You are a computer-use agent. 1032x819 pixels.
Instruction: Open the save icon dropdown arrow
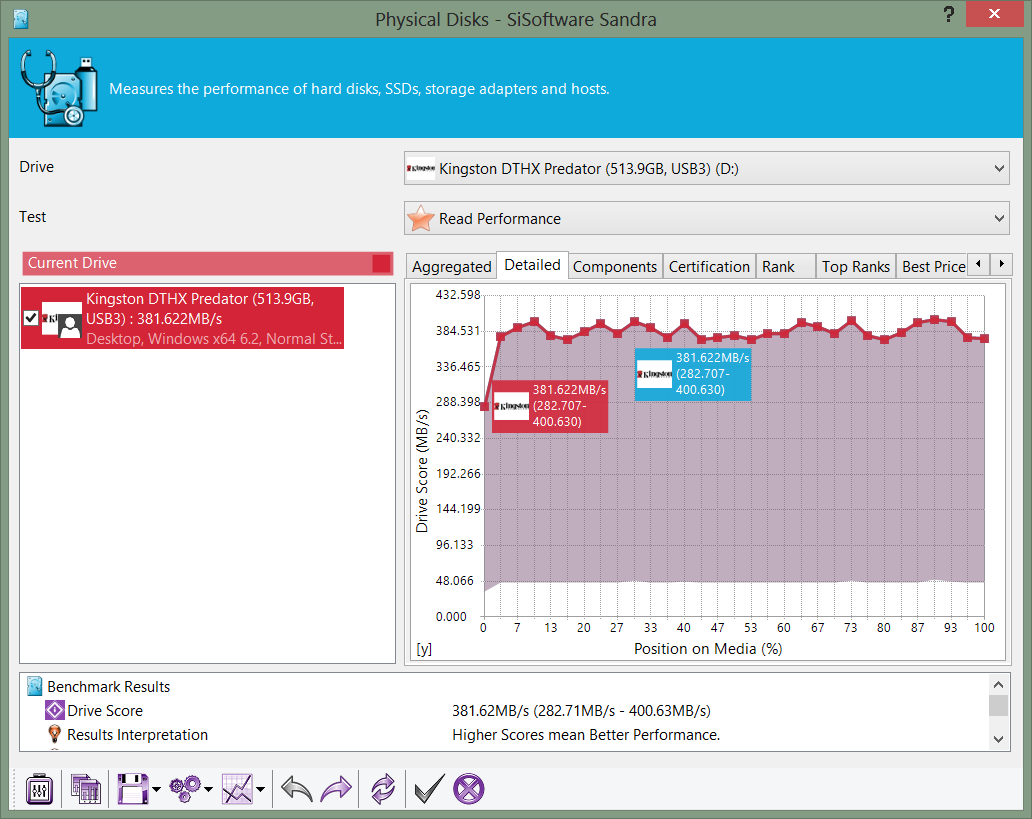(x=156, y=789)
